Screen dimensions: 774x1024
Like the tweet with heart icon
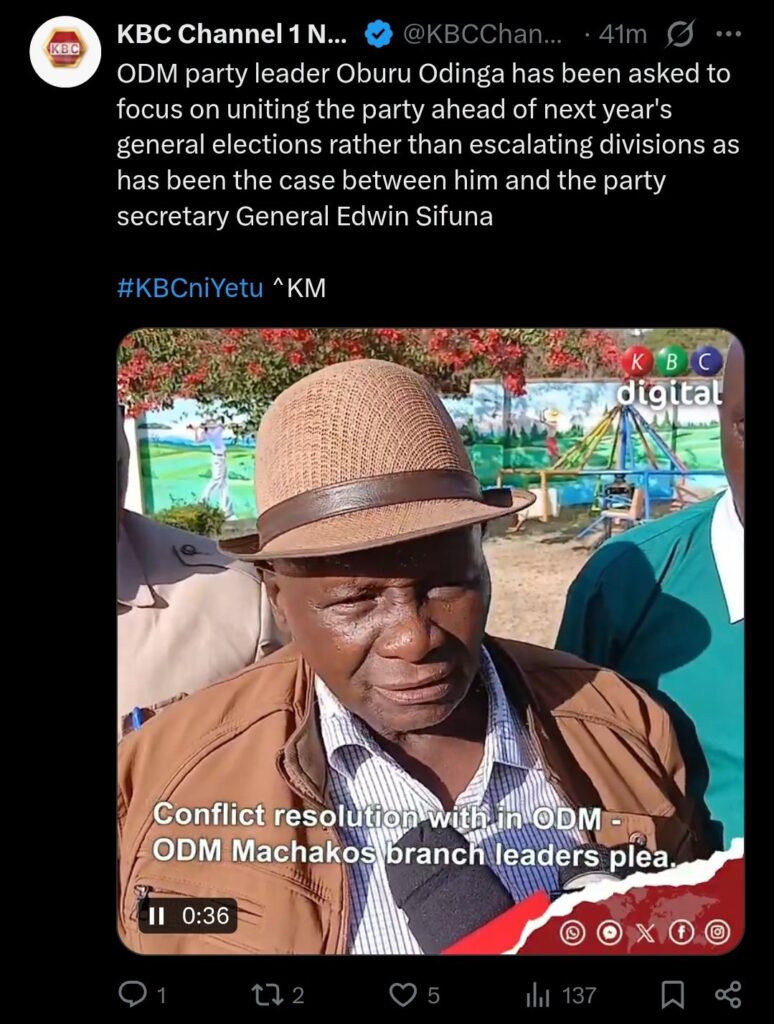pyautogui.click(x=404, y=995)
